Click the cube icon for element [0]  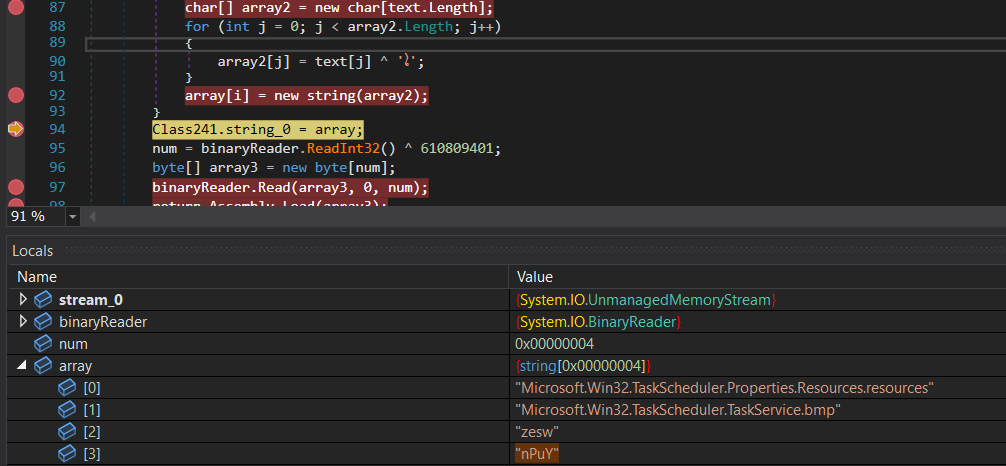pyautogui.click(x=67, y=388)
